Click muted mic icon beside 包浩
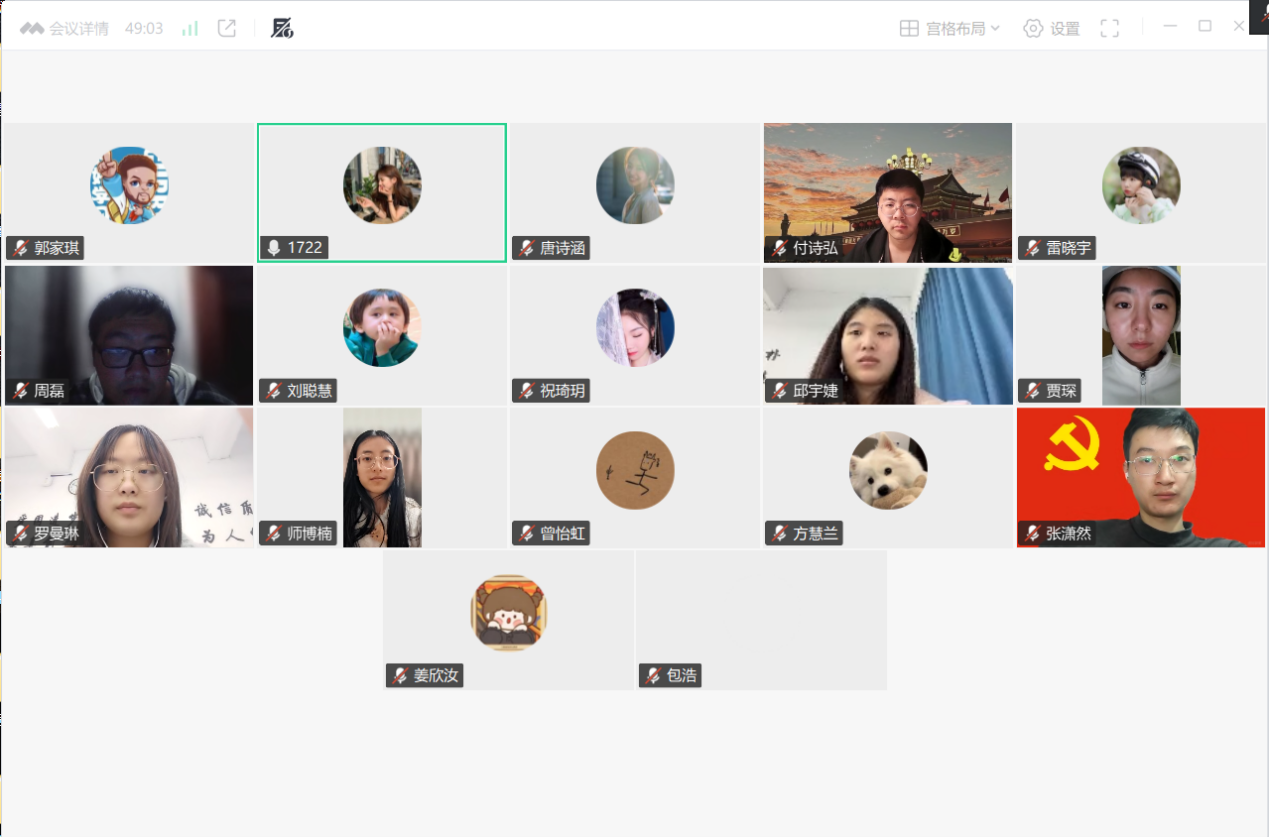The image size is (1269, 837). pyautogui.click(x=653, y=676)
